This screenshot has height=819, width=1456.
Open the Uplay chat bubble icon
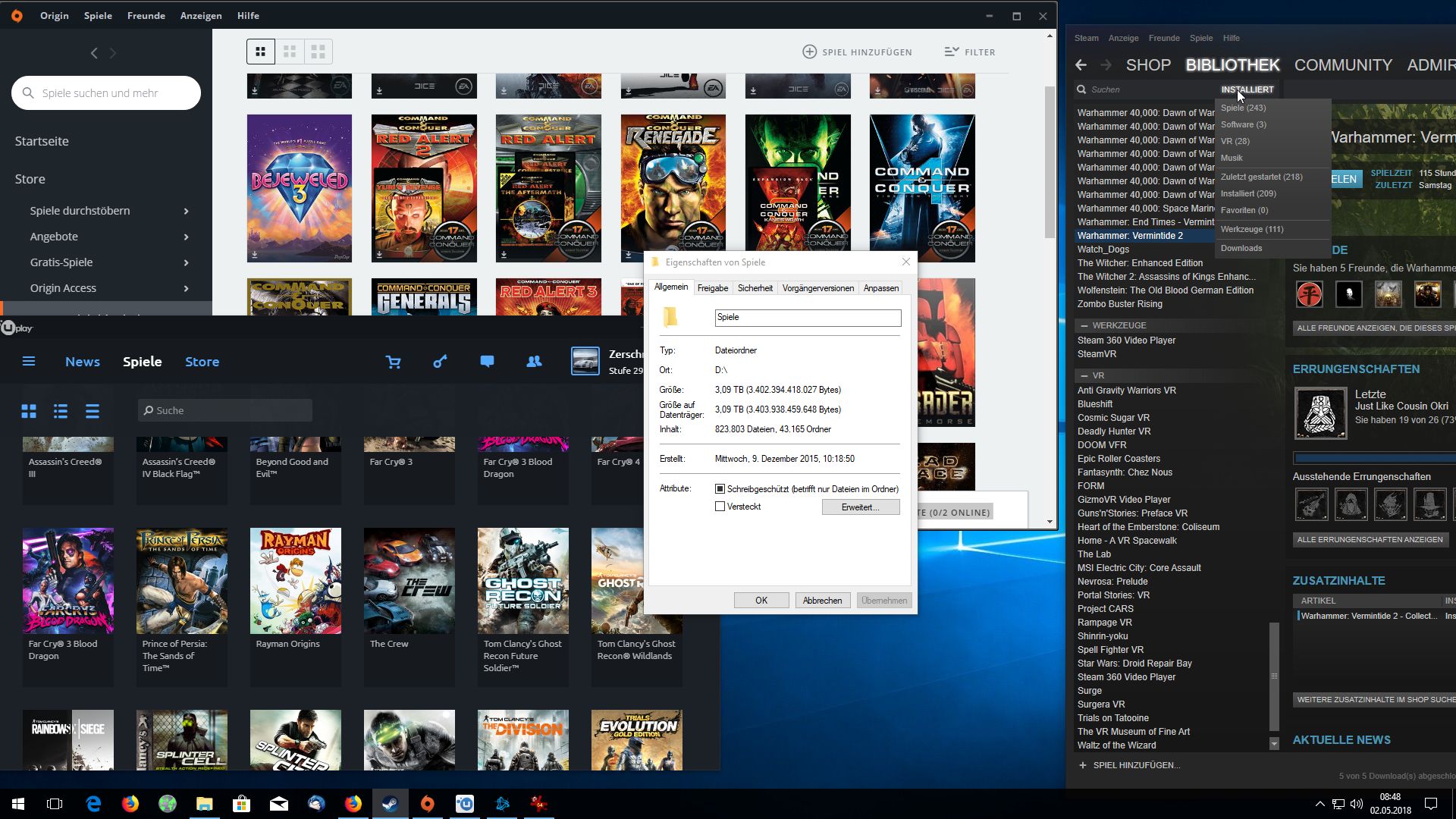click(x=487, y=362)
